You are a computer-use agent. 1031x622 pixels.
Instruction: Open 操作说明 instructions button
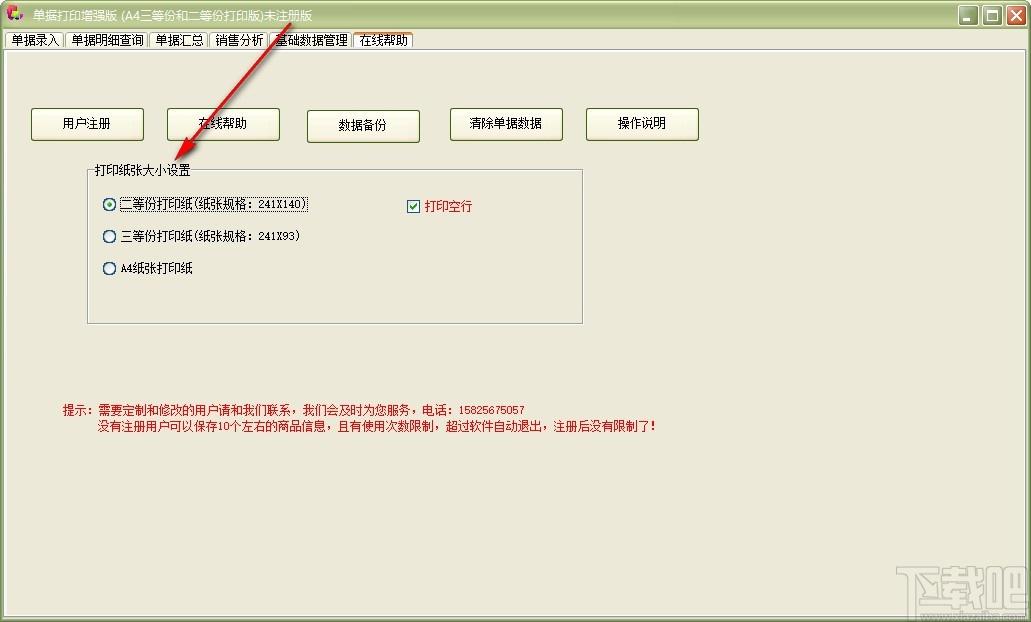click(x=642, y=124)
